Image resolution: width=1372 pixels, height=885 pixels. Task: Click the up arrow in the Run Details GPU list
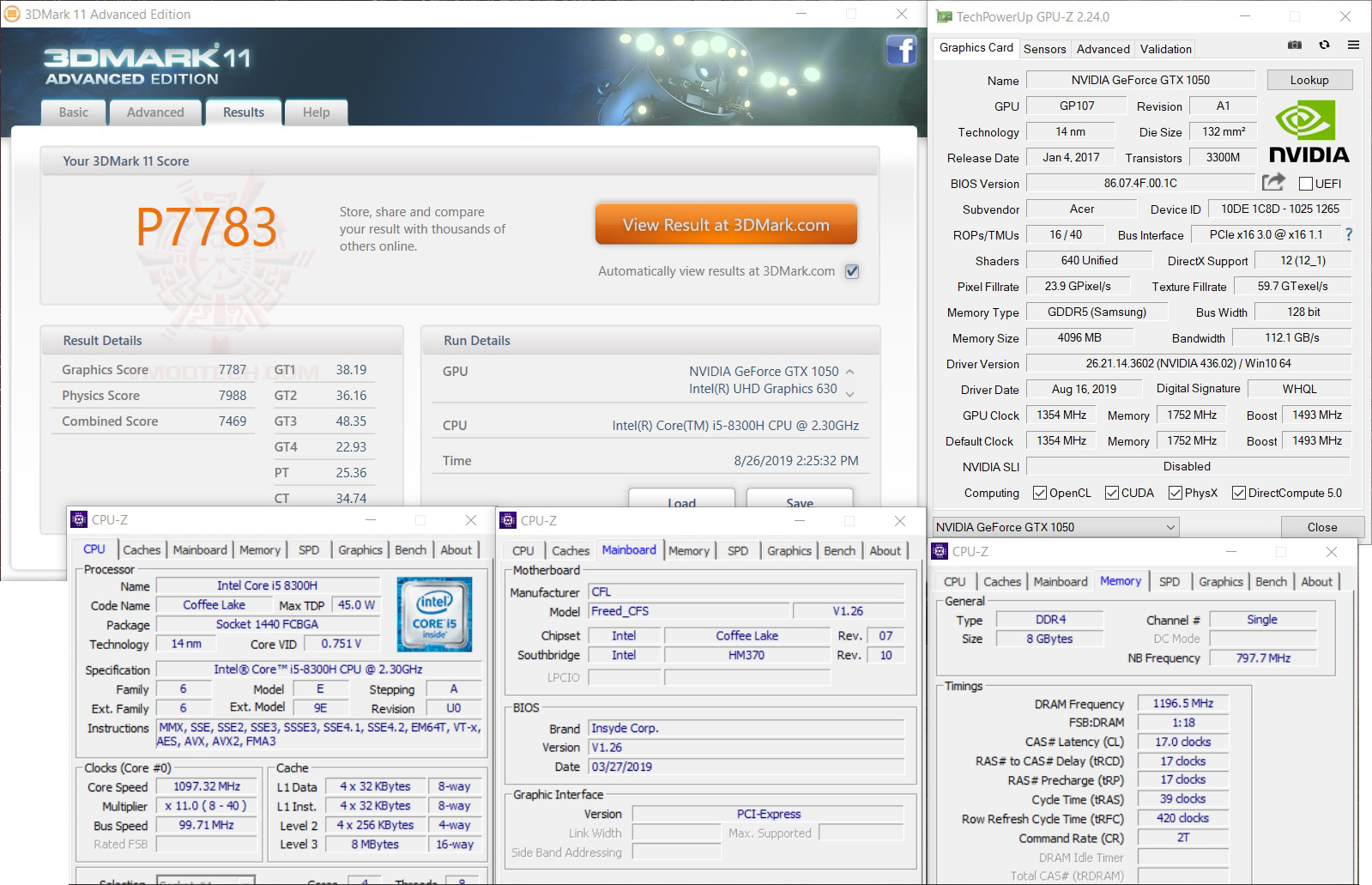click(x=850, y=372)
